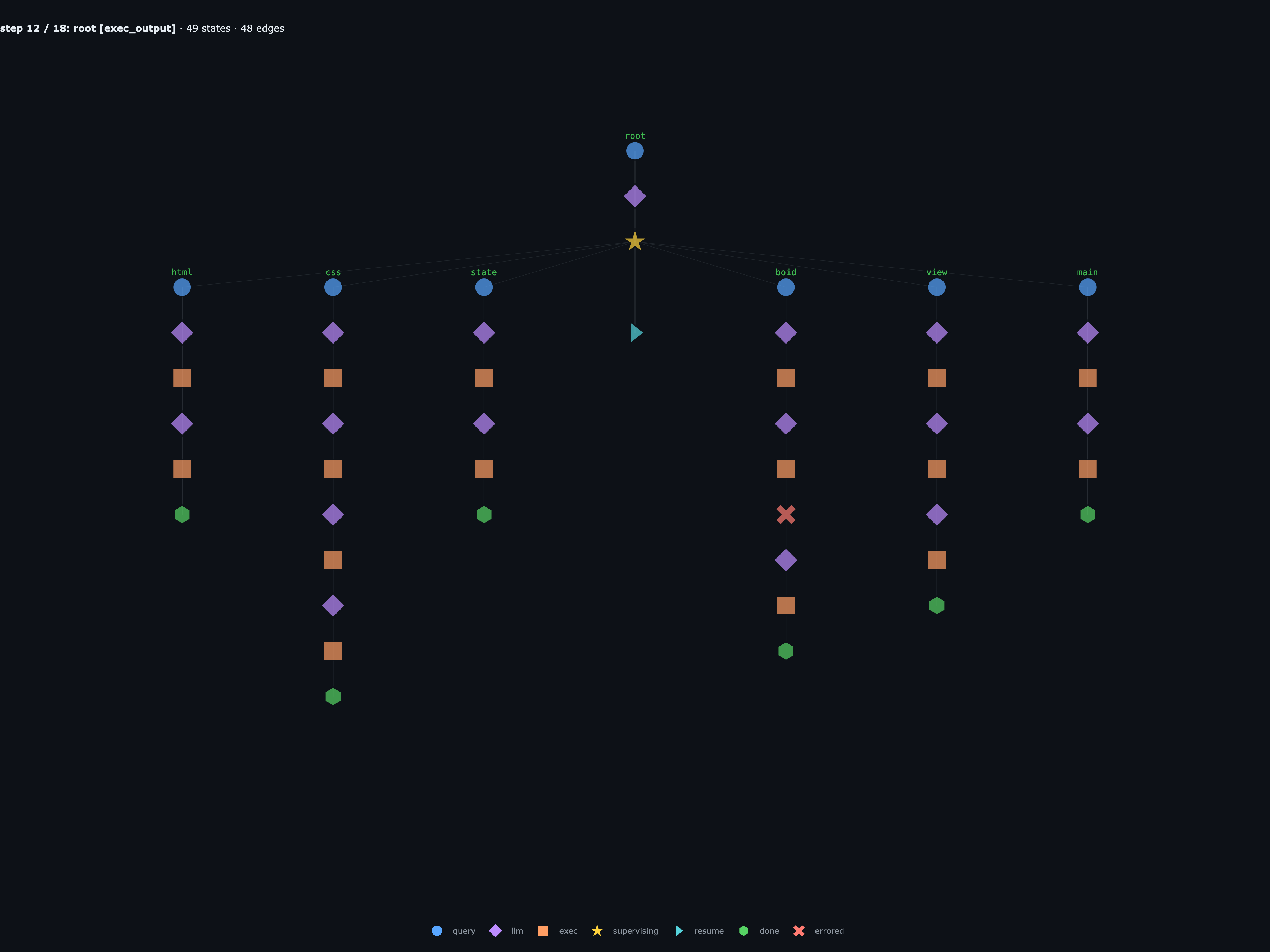The image size is (1270, 952).
Task: Click first llm diamond under view
Action: [937, 333]
